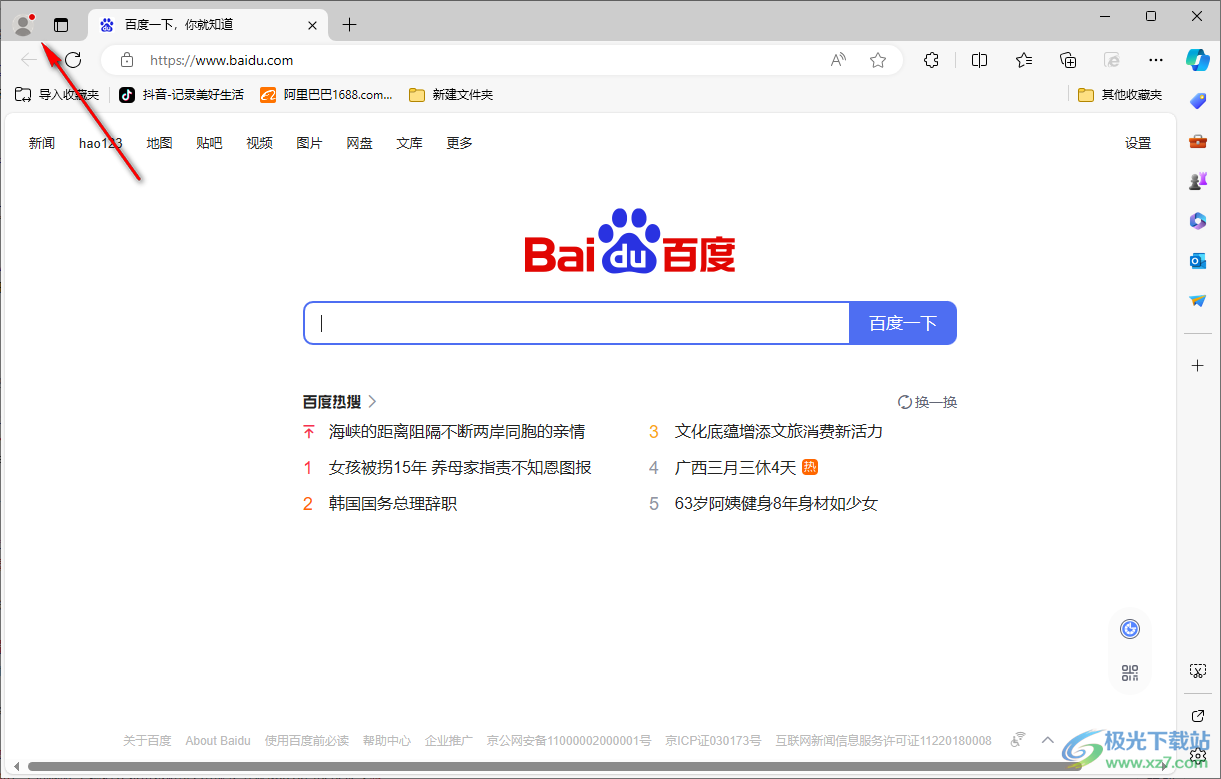Open the external link sidebar icon
The height and width of the screenshot is (779, 1221).
click(1198, 715)
